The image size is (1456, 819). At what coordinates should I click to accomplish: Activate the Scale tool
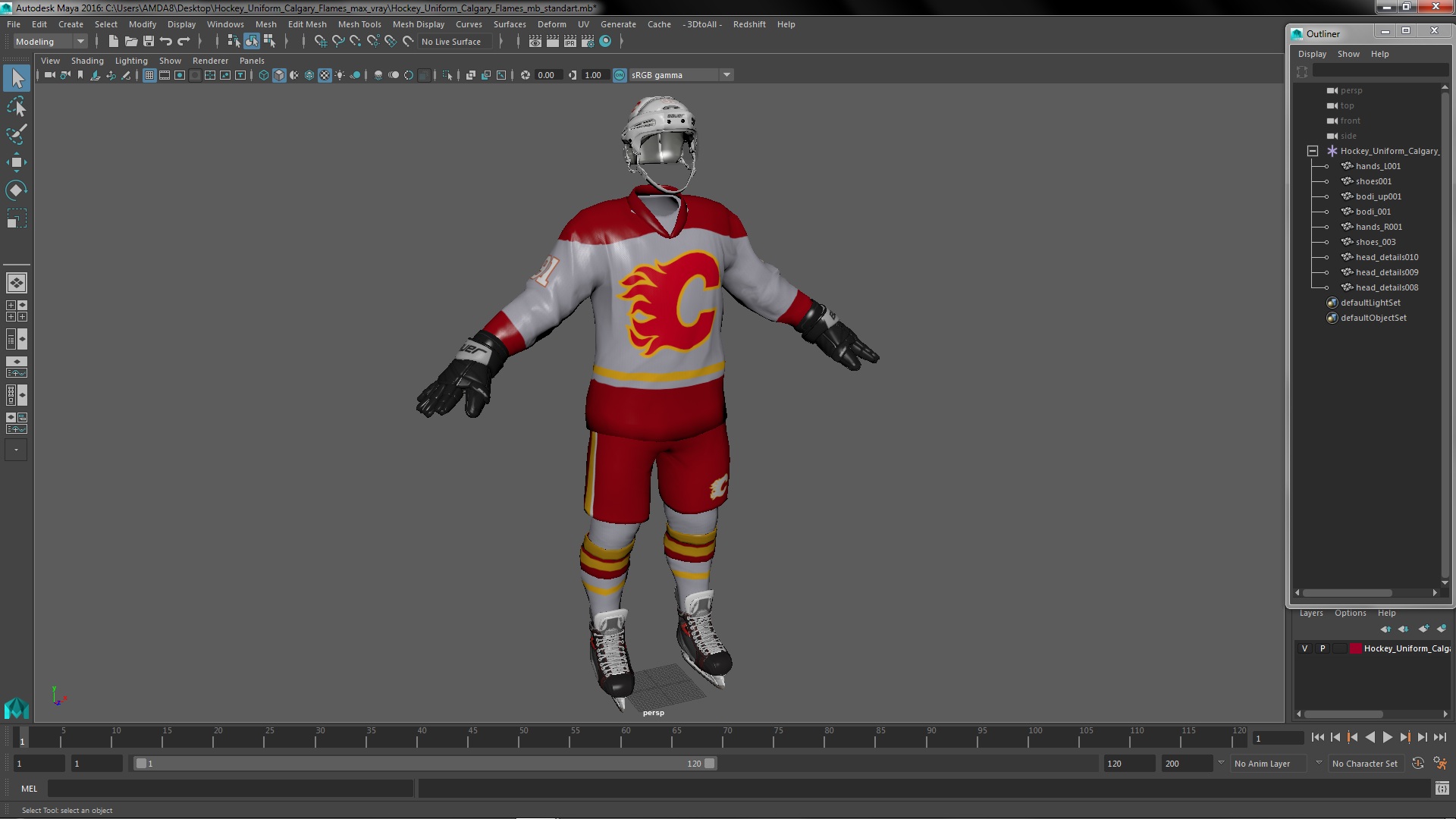pyautogui.click(x=17, y=218)
